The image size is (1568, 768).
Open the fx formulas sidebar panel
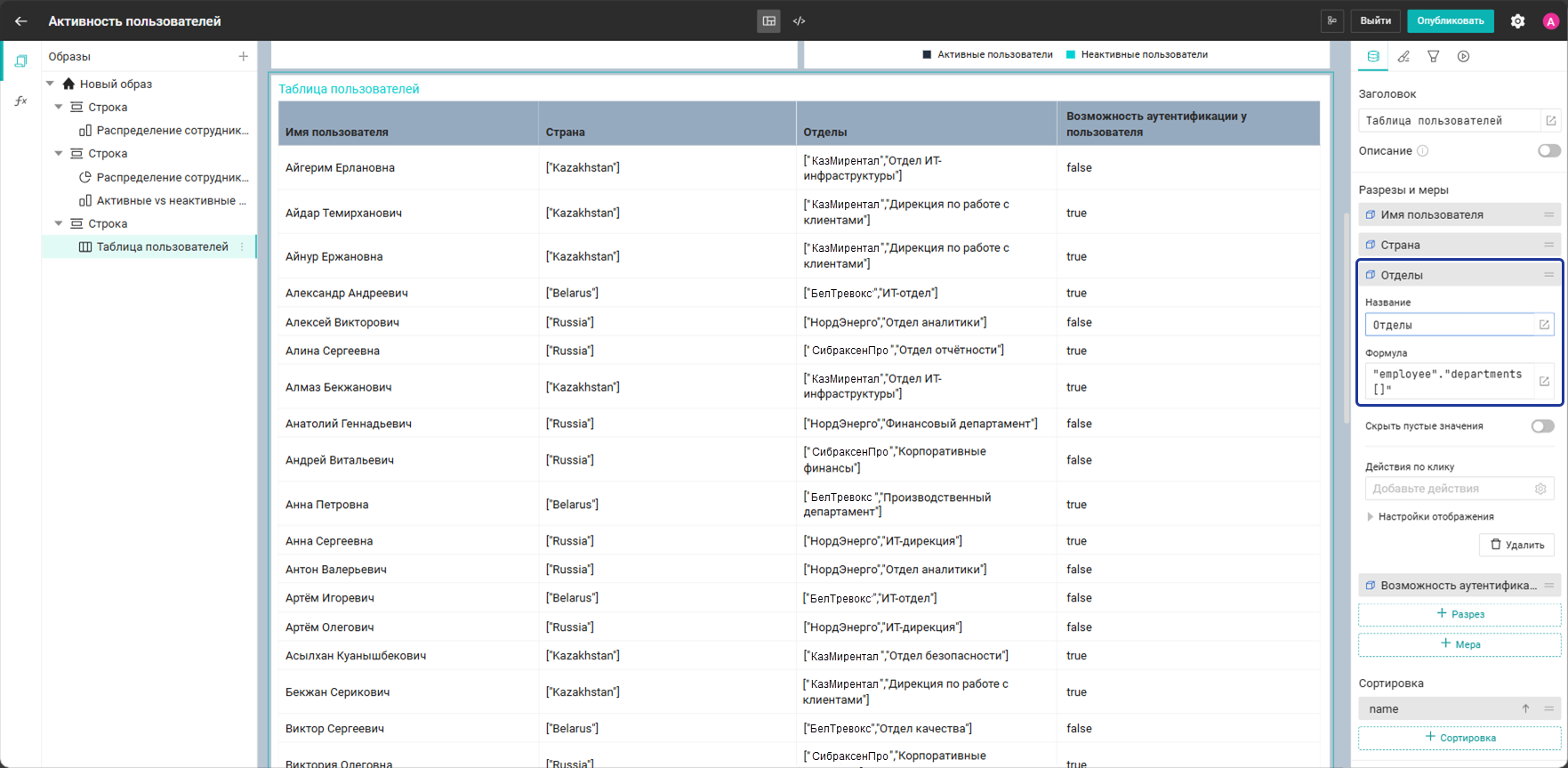point(21,101)
